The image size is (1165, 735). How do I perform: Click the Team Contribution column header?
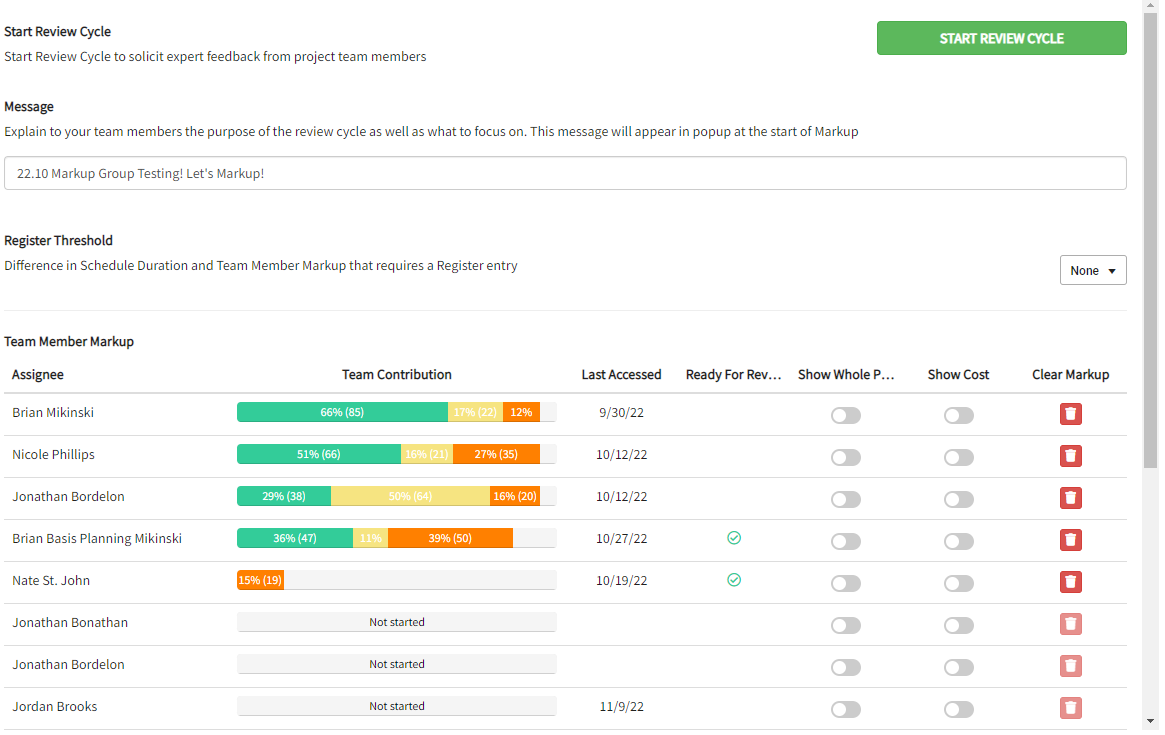pyautogui.click(x=396, y=375)
